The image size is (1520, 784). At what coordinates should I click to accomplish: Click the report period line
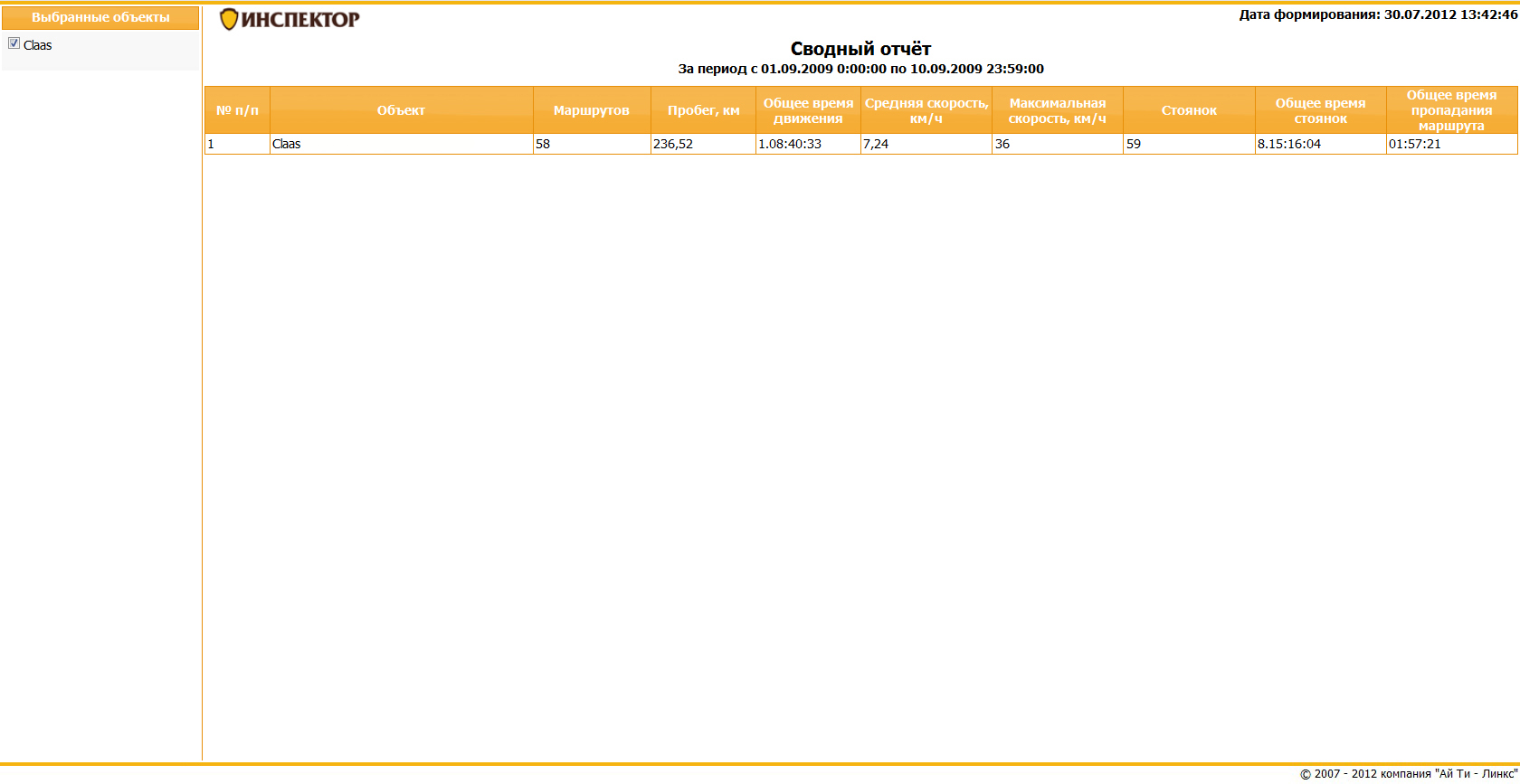(x=860, y=69)
